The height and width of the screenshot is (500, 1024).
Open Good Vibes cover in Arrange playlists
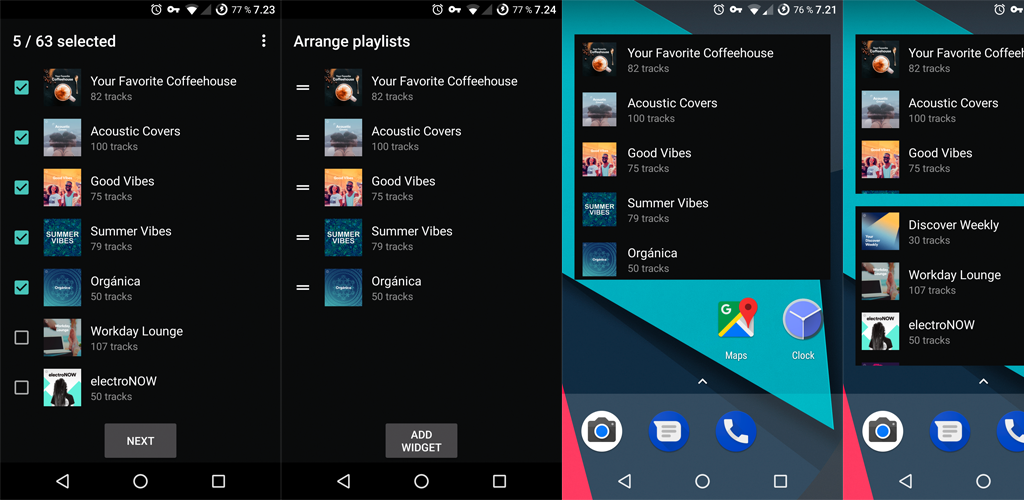point(344,187)
